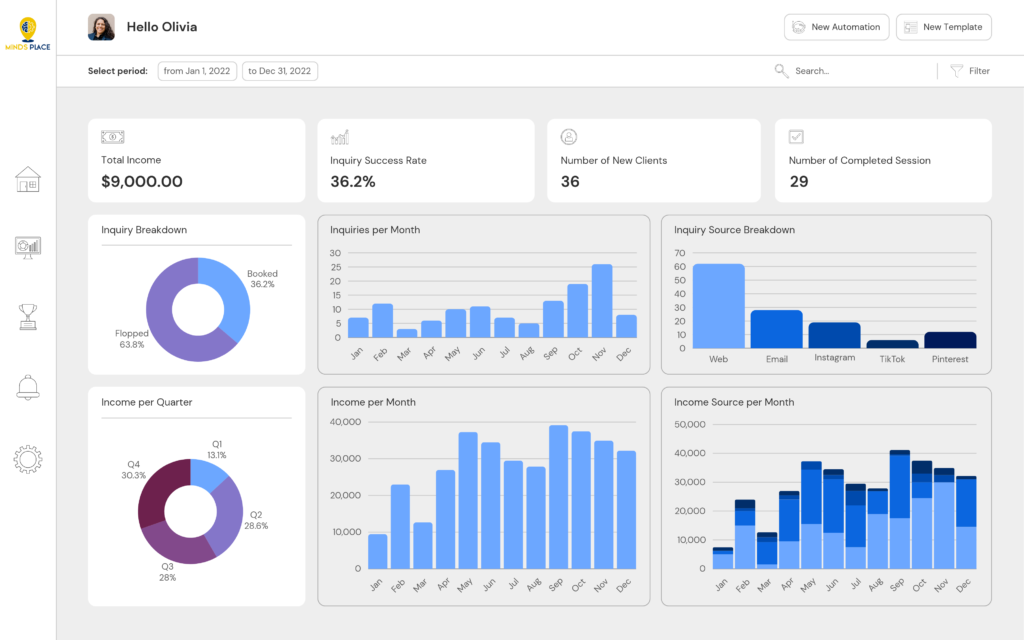Click the Total Income money icon
Image resolution: width=1024 pixels, height=640 pixels.
[x=112, y=137]
